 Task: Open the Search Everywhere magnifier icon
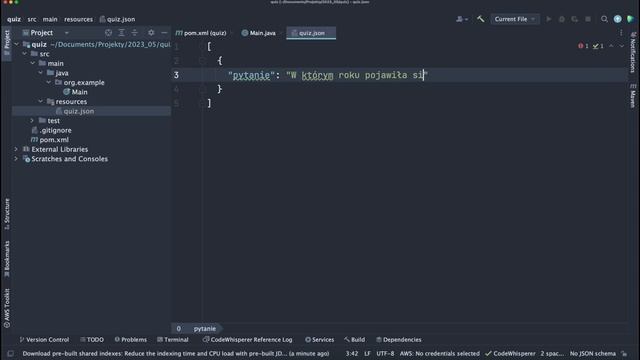click(604, 19)
